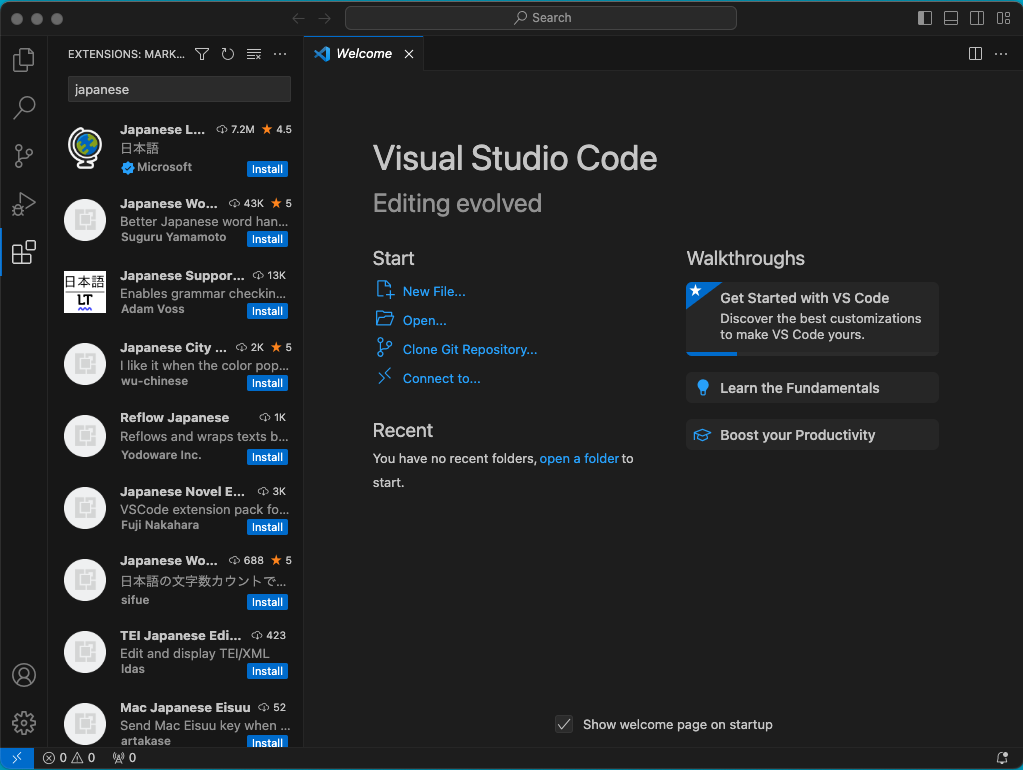Open the Accounts menu icon
This screenshot has height=770, width=1023.
24,675
